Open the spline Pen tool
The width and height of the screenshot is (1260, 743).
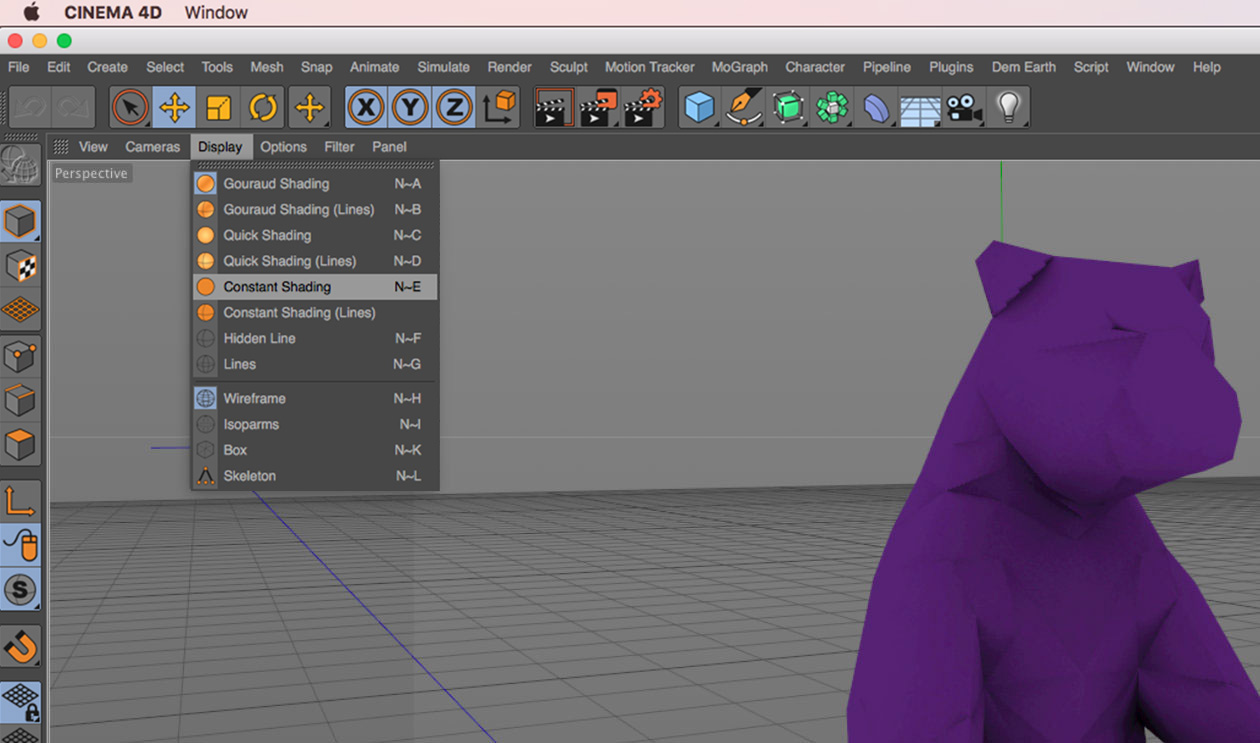(744, 107)
